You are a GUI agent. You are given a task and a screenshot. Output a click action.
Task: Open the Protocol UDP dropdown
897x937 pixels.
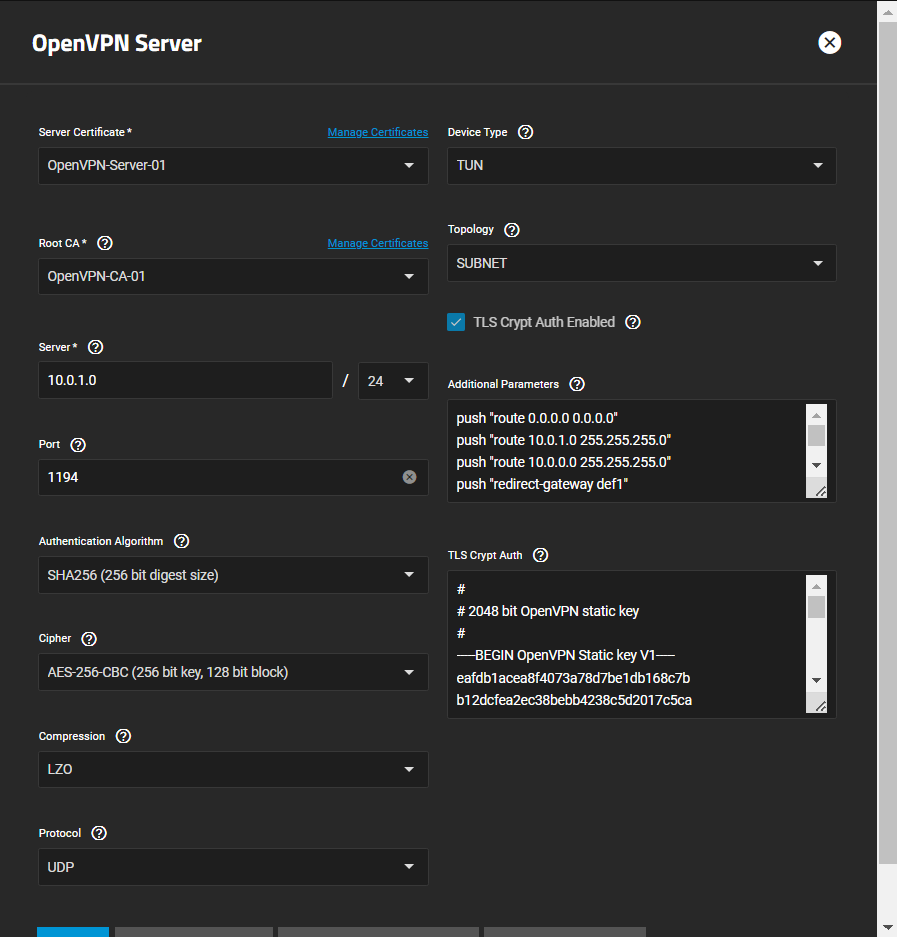click(233, 866)
